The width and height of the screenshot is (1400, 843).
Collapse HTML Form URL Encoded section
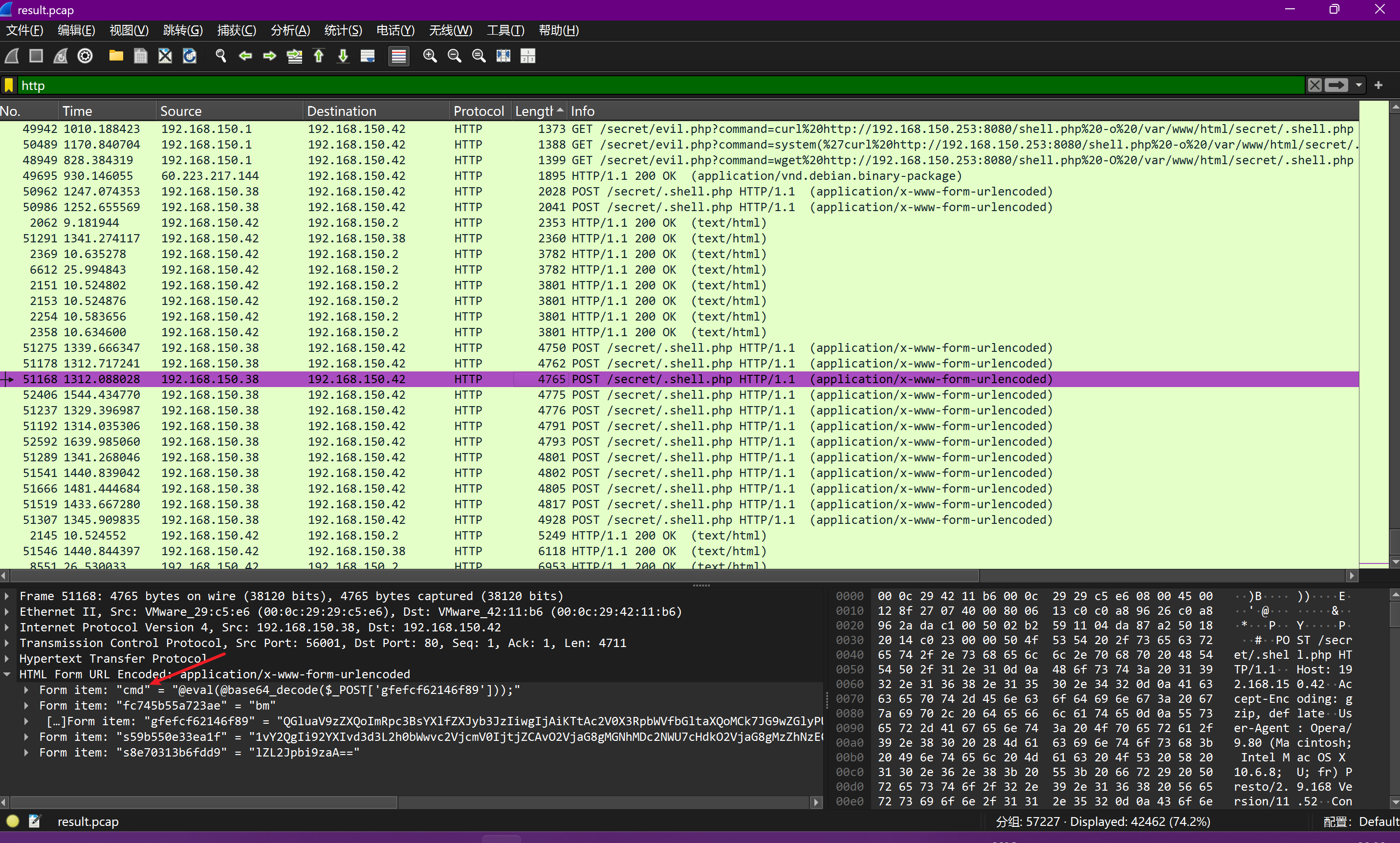[x=7, y=674]
